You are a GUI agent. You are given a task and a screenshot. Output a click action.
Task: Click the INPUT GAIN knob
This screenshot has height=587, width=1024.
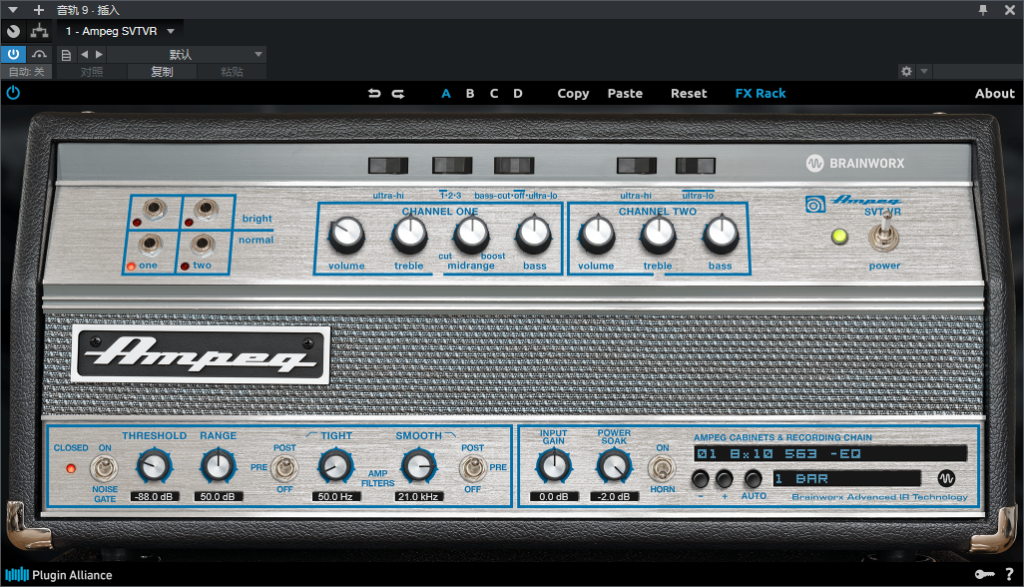tap(554, 467)
